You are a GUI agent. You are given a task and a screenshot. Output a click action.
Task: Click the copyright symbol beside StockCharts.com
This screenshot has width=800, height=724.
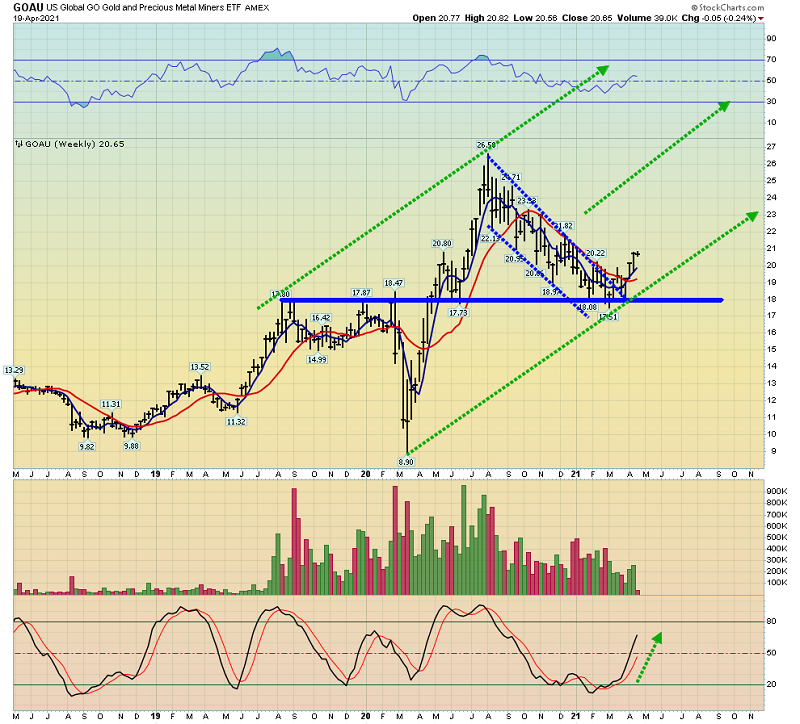[x=694, y=8]
